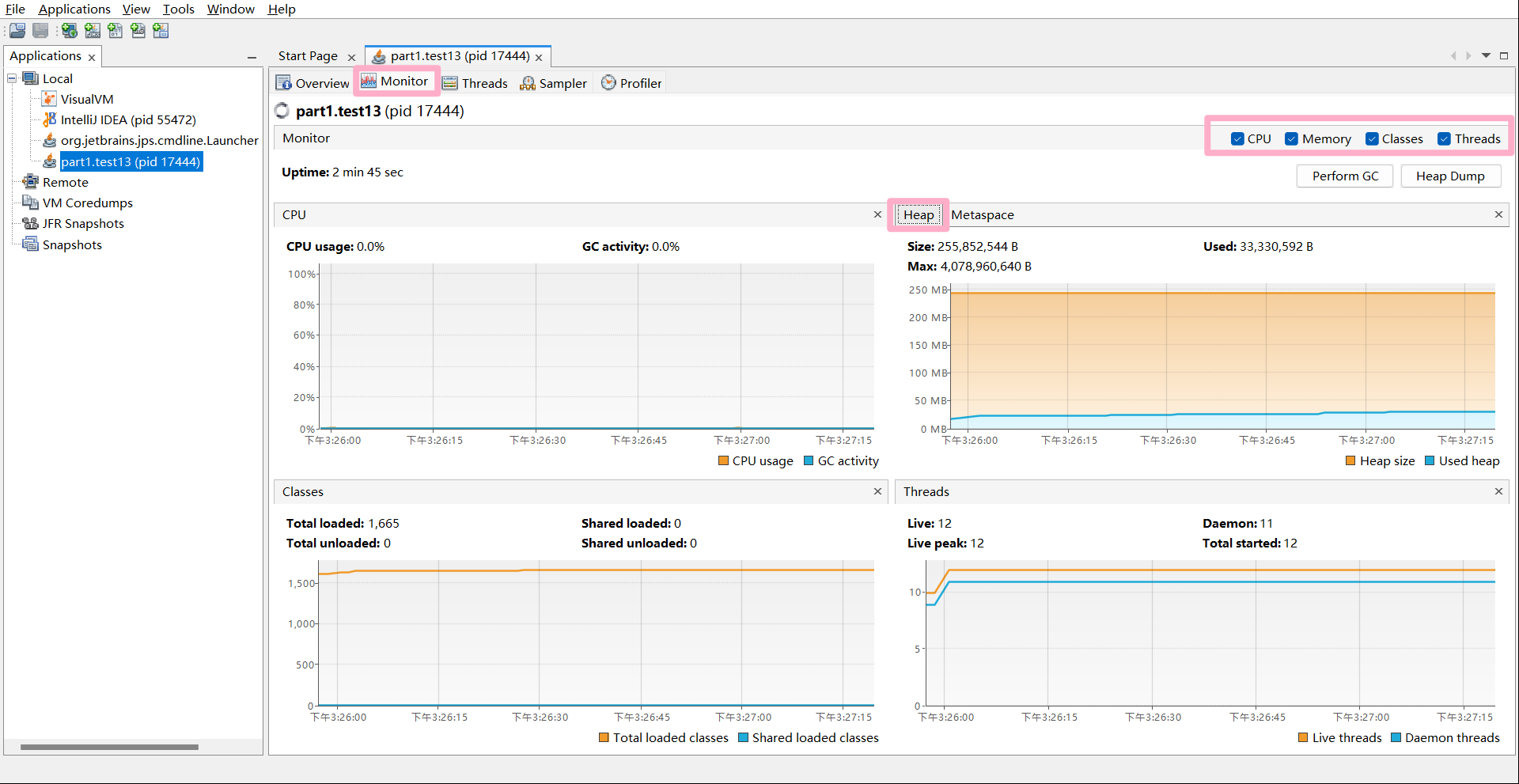Viewport: 1519px width, 784px height.
Task: Click the Add VM Coredump toolbar icon
Action: [116, 31]
